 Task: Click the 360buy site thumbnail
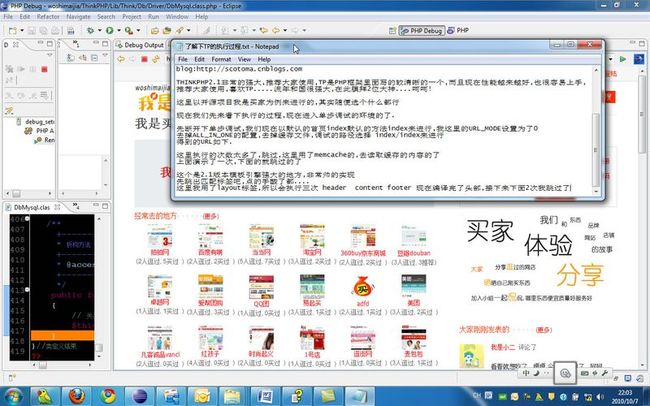coord(363,236)
